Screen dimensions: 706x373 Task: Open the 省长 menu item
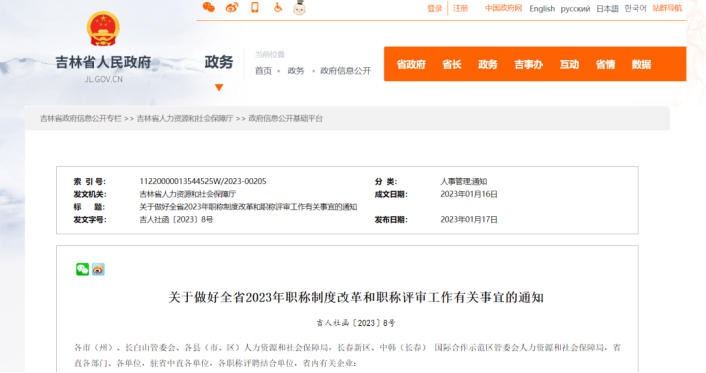pyautogui.click(x=452, y=64)
